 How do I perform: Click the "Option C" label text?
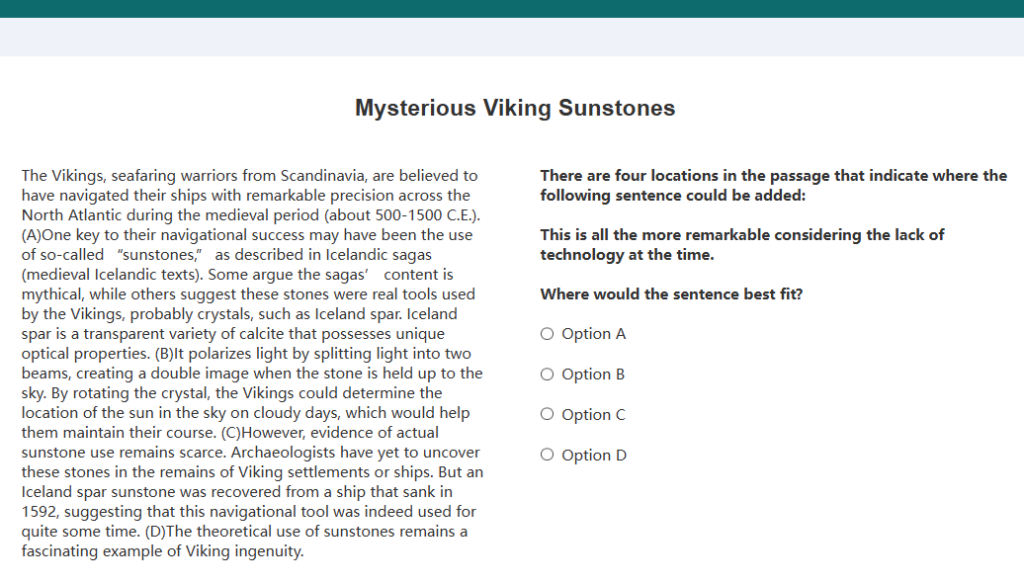(x=594, y=415)
